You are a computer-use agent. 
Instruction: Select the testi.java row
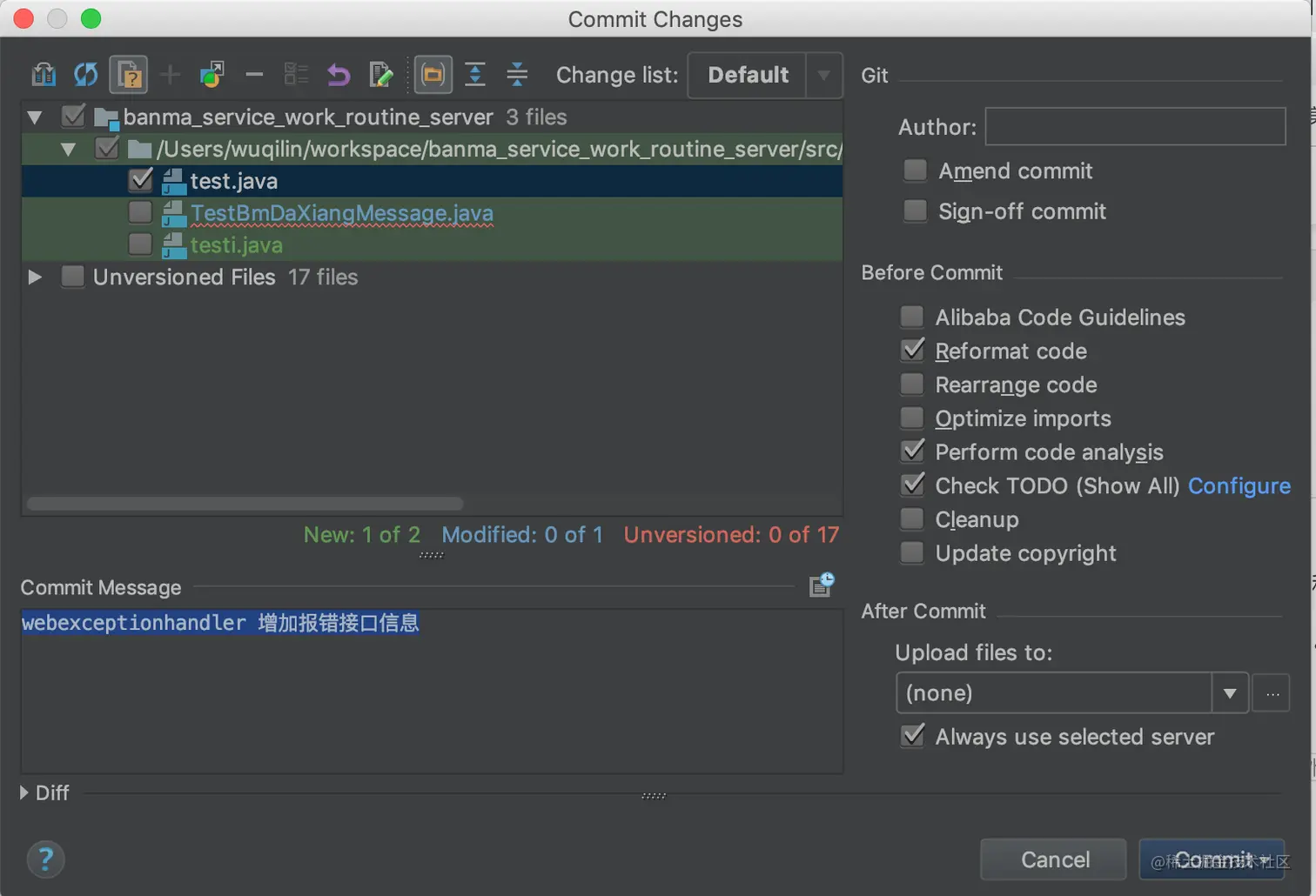[432, 245]
